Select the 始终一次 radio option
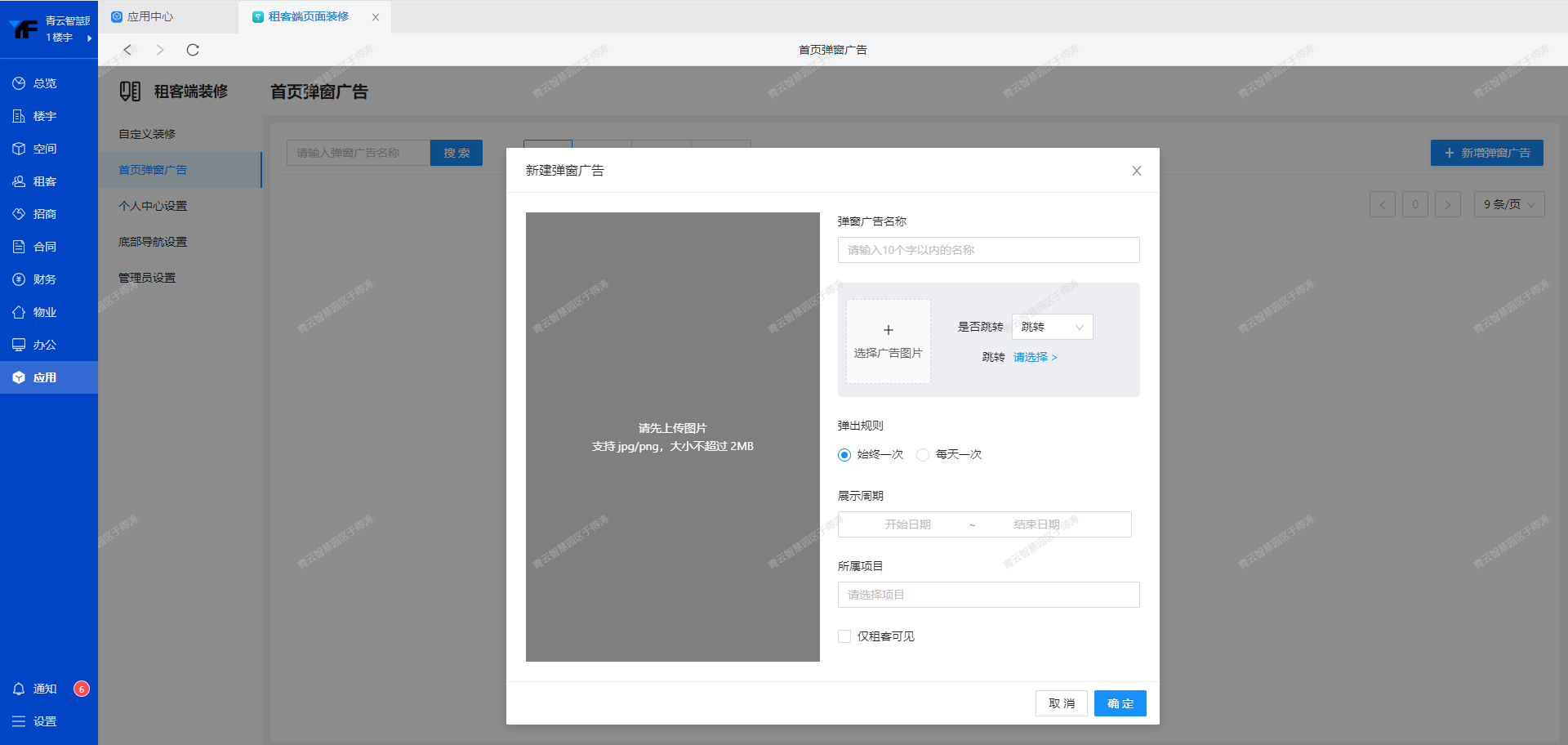 [x=844, y=455]
